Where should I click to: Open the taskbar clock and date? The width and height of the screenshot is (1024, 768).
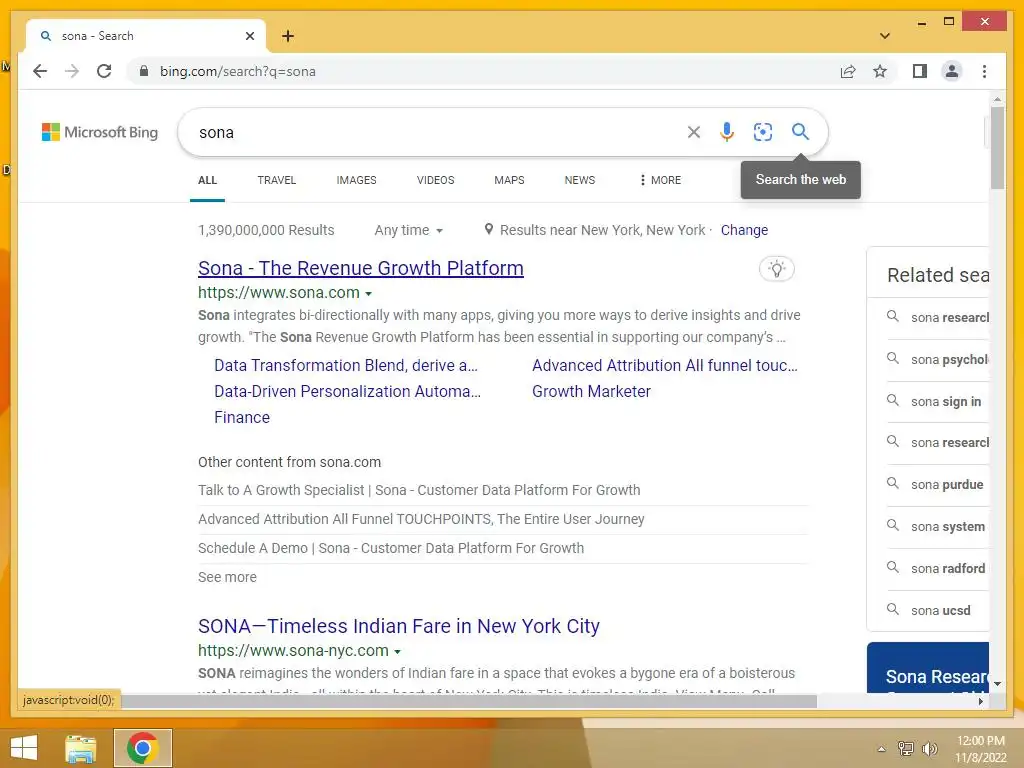click(x=980, y=749)
